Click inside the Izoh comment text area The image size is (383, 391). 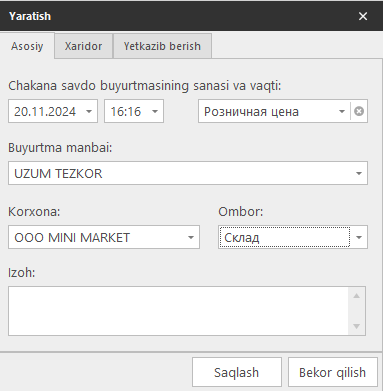pyautogui.click(x=178, y=311)
